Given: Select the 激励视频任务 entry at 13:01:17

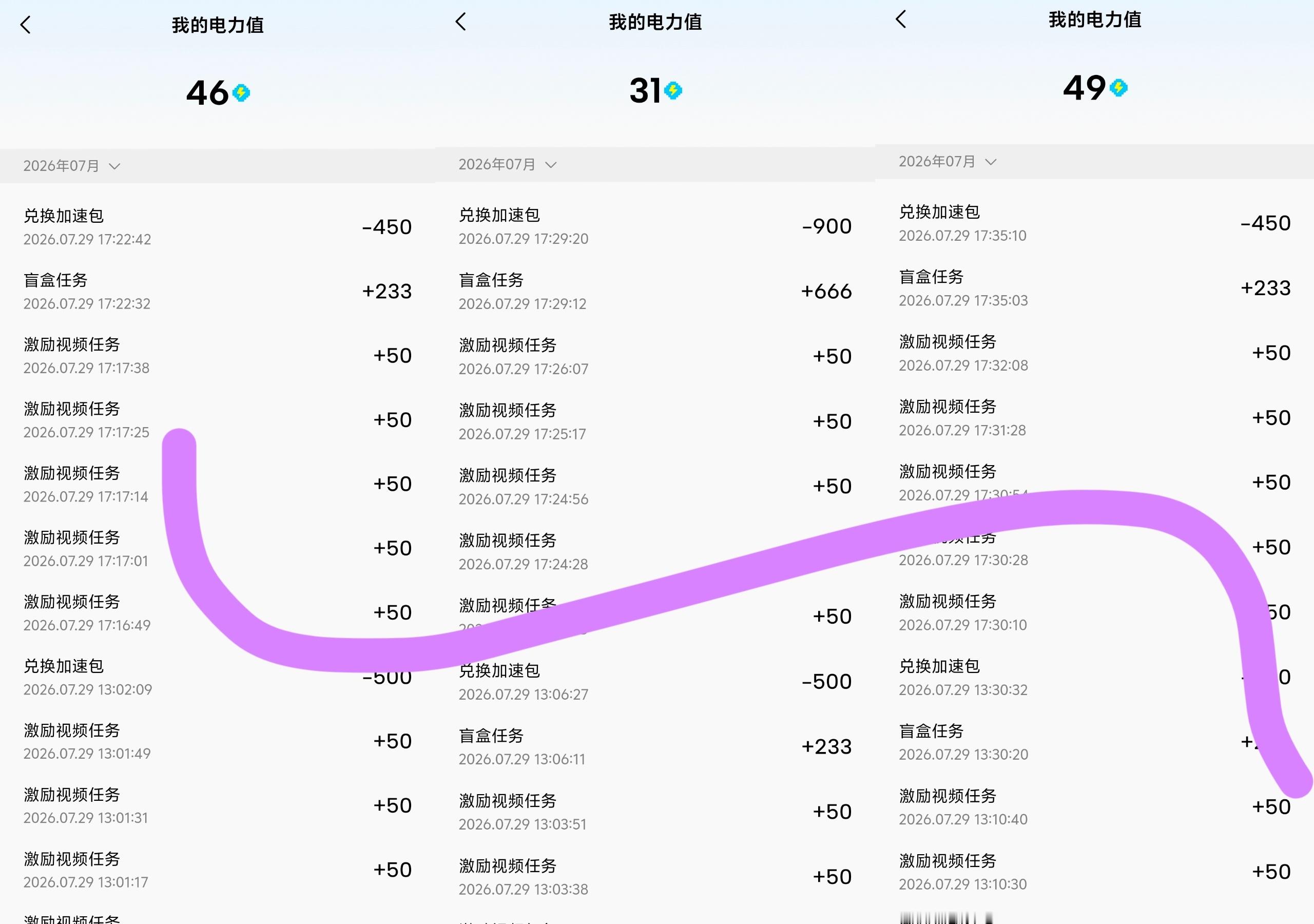Looking at the screenshot, I should tap(218, 870).
